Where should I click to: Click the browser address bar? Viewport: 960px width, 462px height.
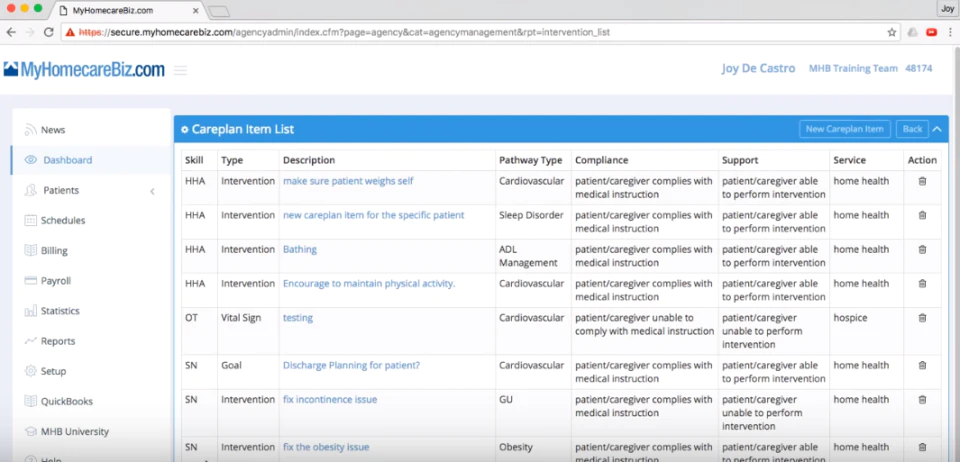(x=478, y=32)
